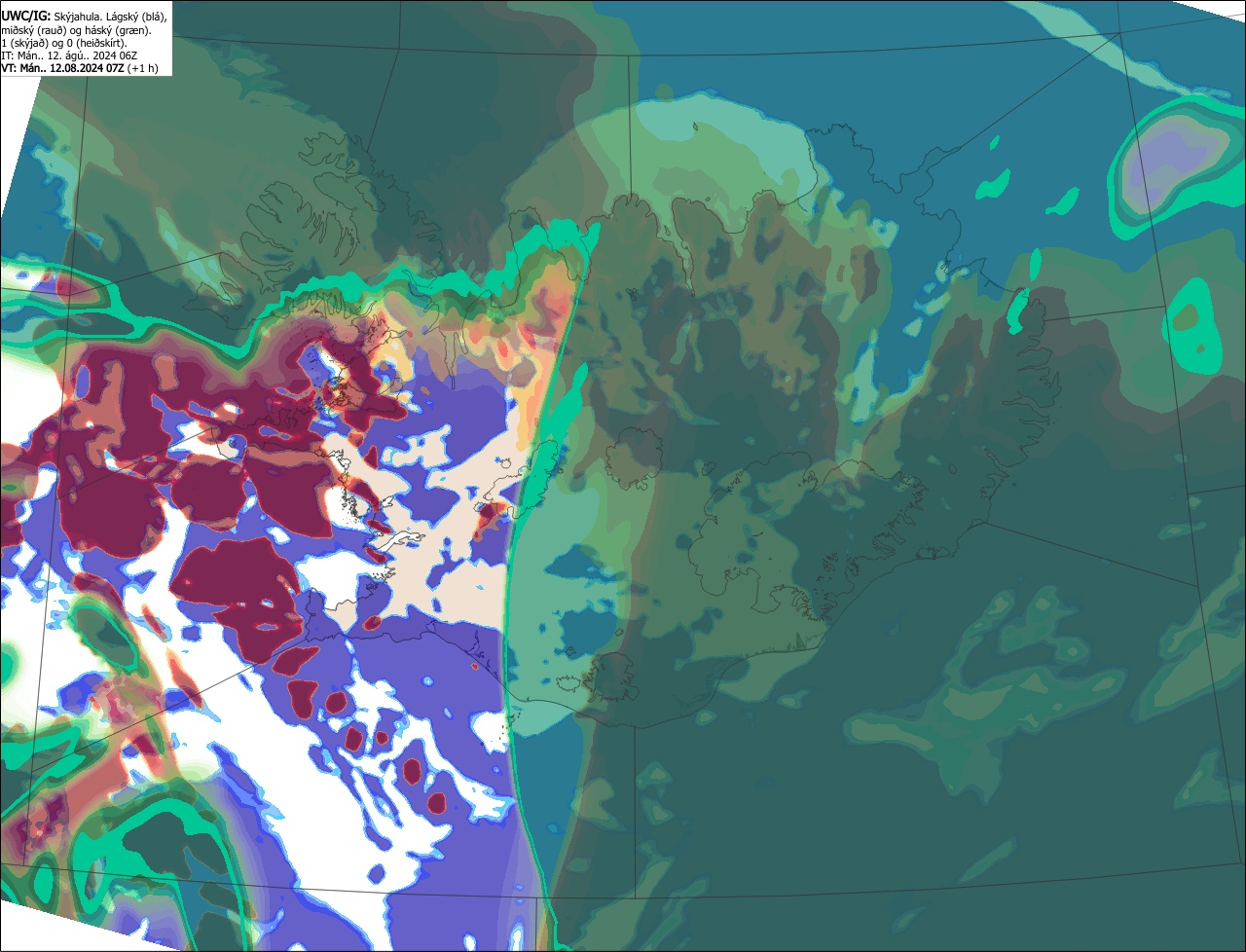Click the 'UWC/IG:' title in legend
Image resolution: width=1246 pixels, height=952 pixels.
click(x=25, y=17)
